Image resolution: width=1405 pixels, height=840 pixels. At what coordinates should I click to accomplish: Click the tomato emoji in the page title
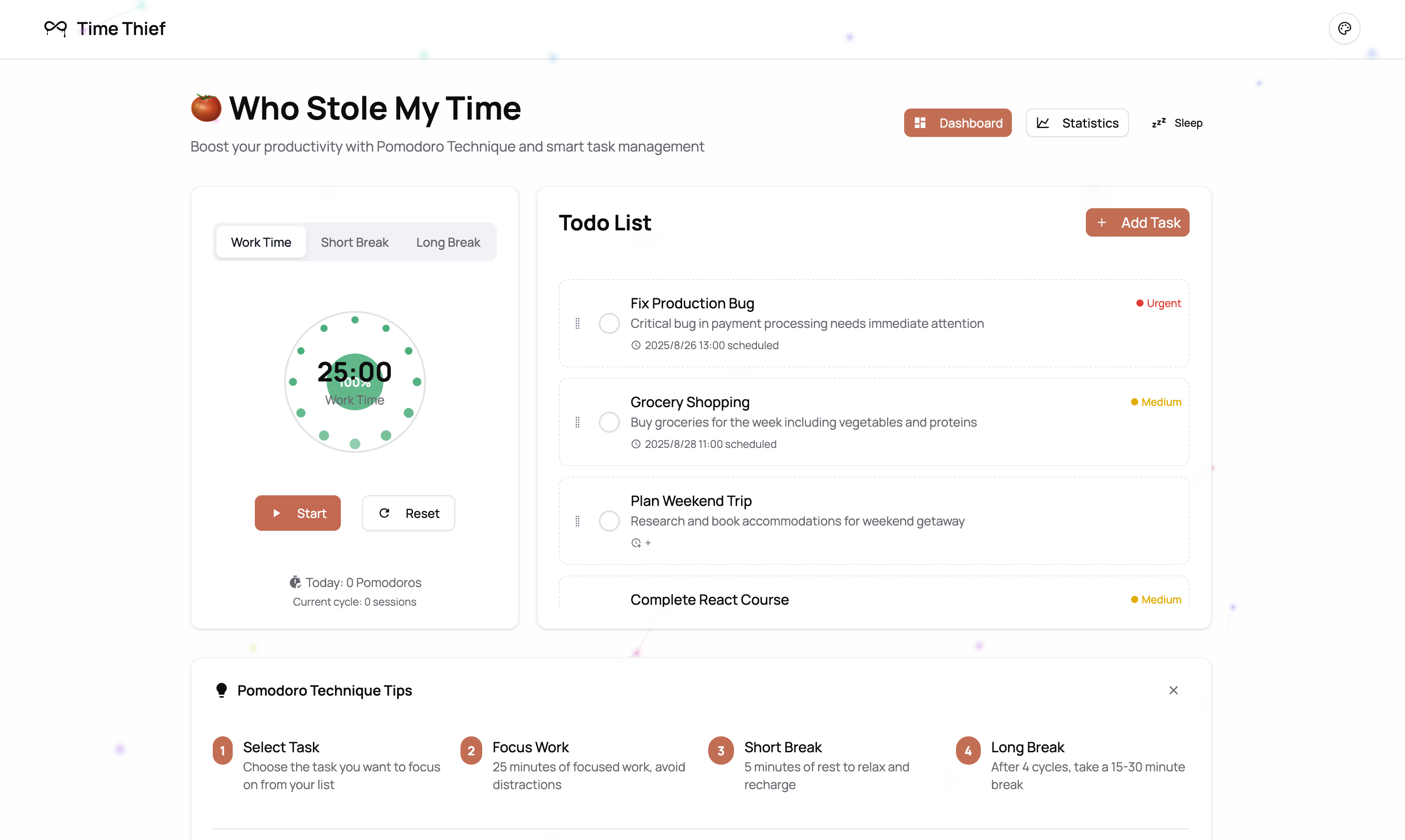(x=206, y=108)
